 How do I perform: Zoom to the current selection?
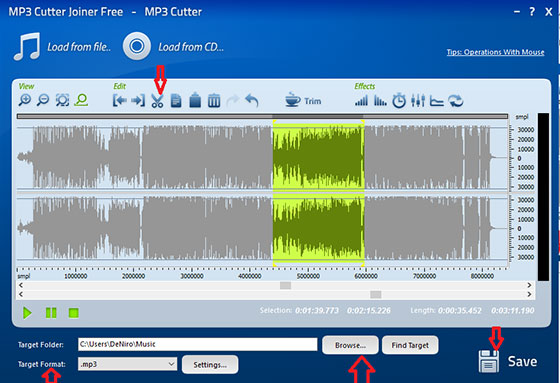(81, 100)
